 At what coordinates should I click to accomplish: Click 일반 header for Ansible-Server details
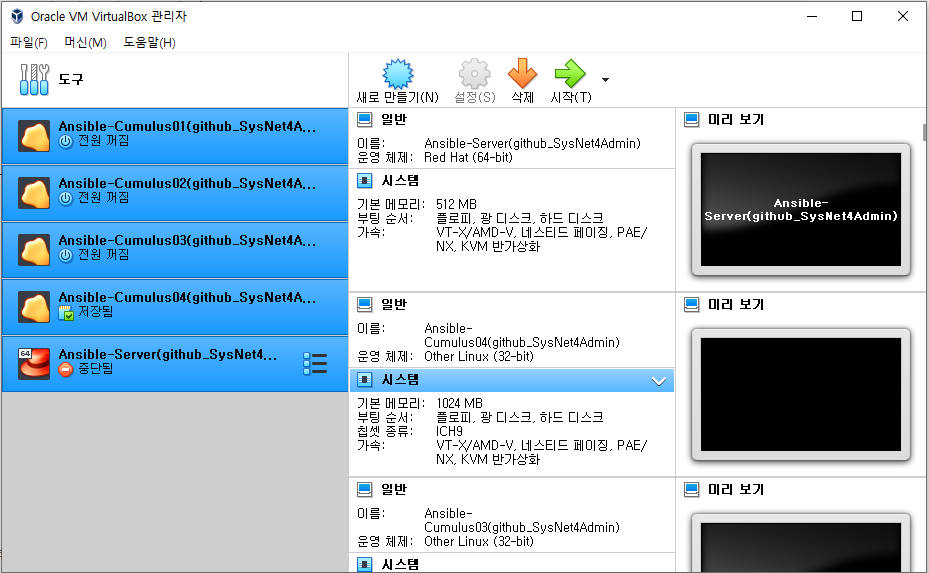pos(394,120)
